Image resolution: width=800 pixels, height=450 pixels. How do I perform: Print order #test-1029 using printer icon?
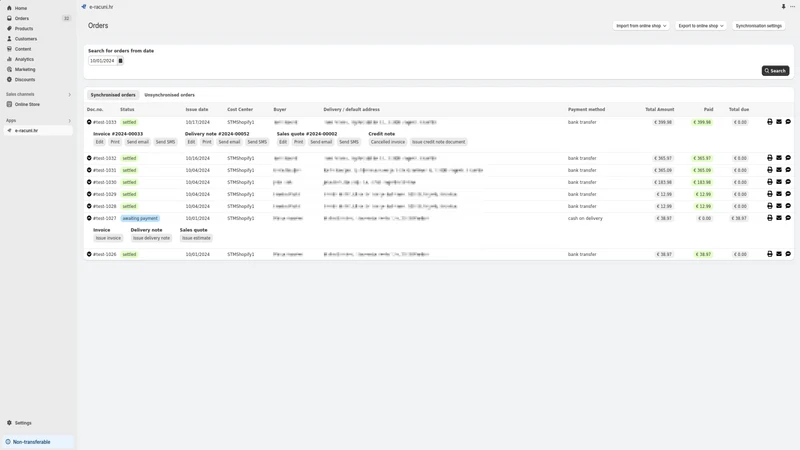pos(769,194)
